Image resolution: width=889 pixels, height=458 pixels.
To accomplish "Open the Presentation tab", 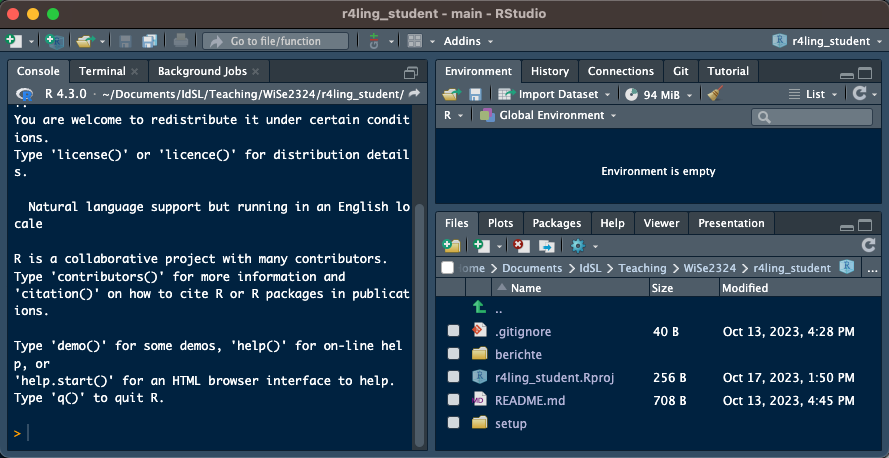I will pos(731,223).
